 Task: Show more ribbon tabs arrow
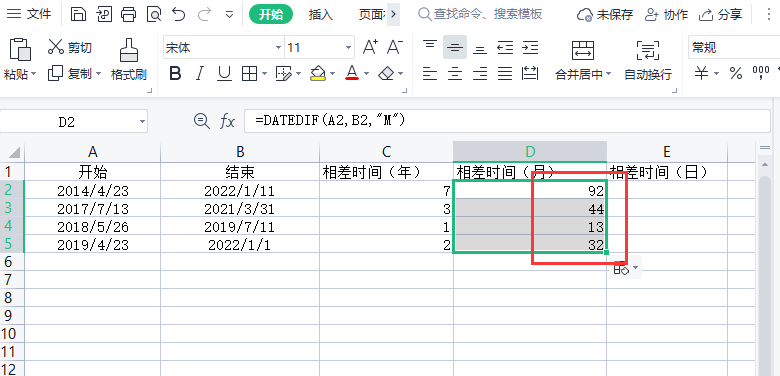(x=393, y=14)
